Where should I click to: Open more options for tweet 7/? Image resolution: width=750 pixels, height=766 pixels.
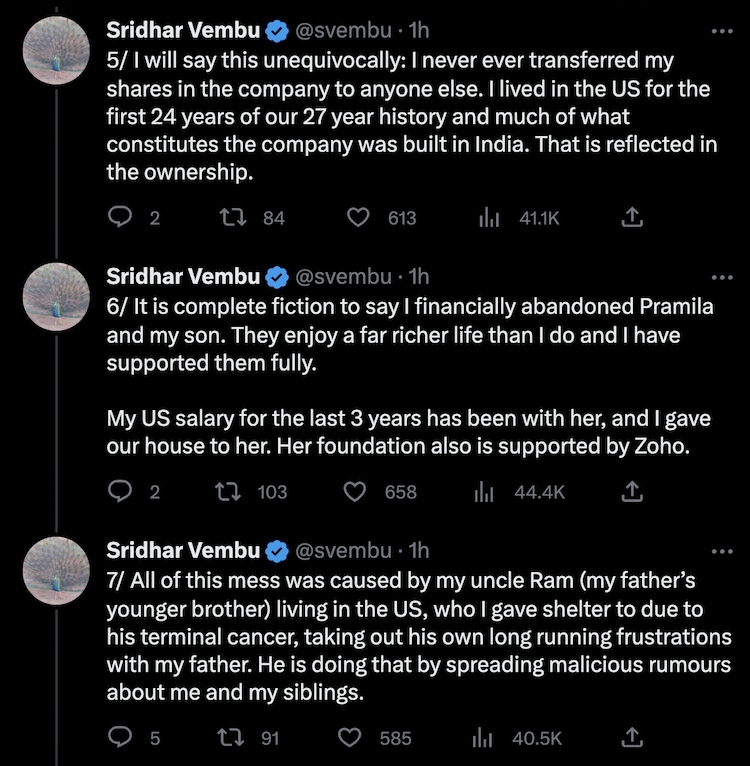point(721,551)
